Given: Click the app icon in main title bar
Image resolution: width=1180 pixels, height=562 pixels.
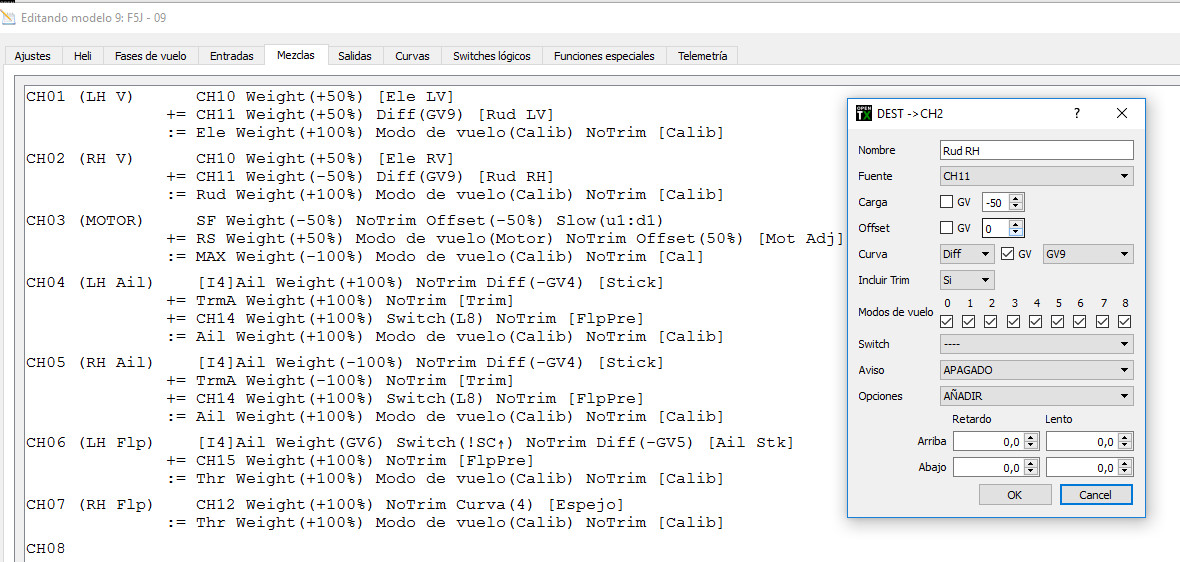Looking at the screenshot, I should (9, 16).
